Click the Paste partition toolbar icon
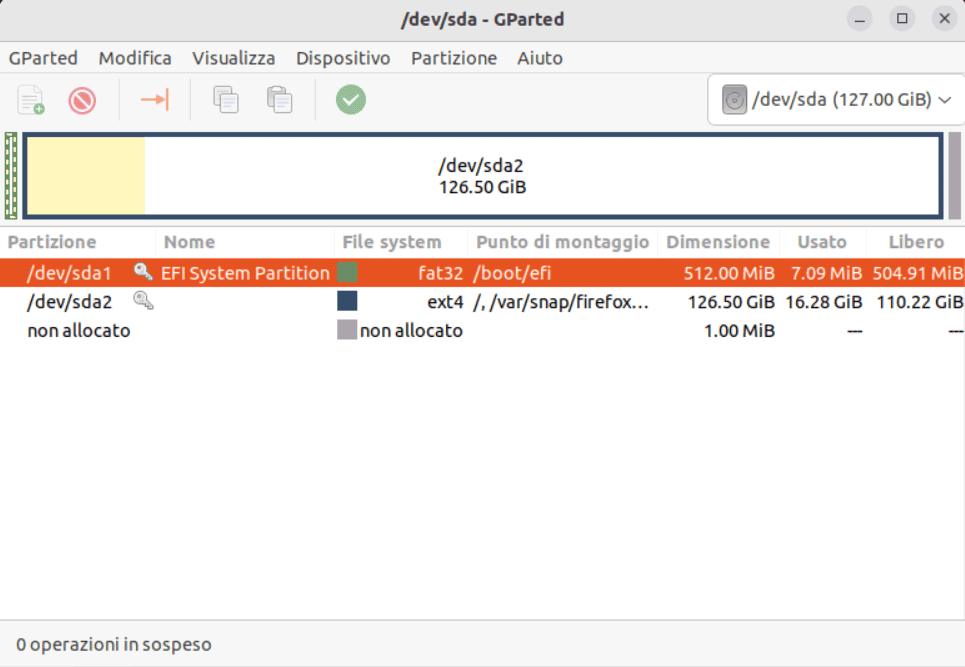This screenshot has width=965, height=667. tap(279, 100)
